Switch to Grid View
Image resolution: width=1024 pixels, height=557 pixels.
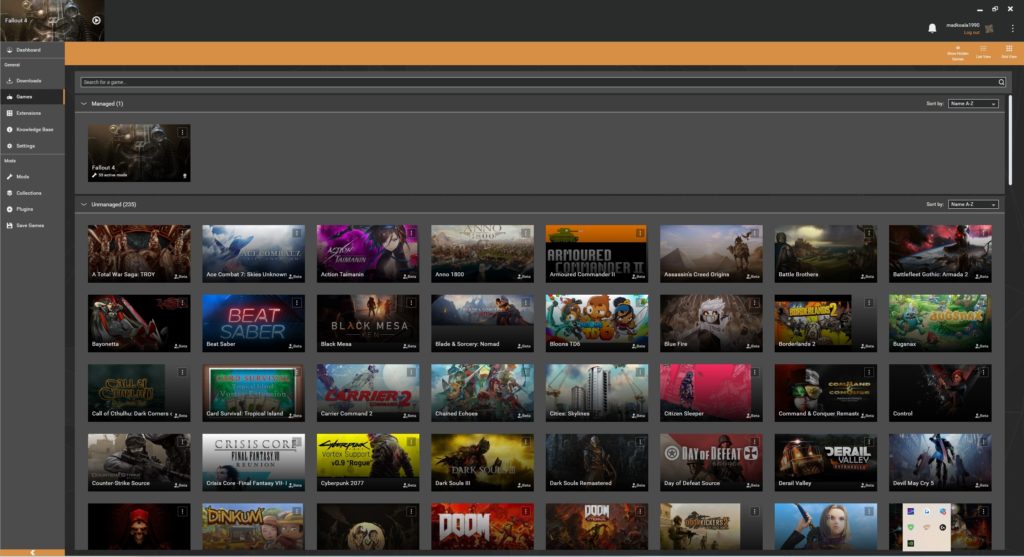[1009, 52]
